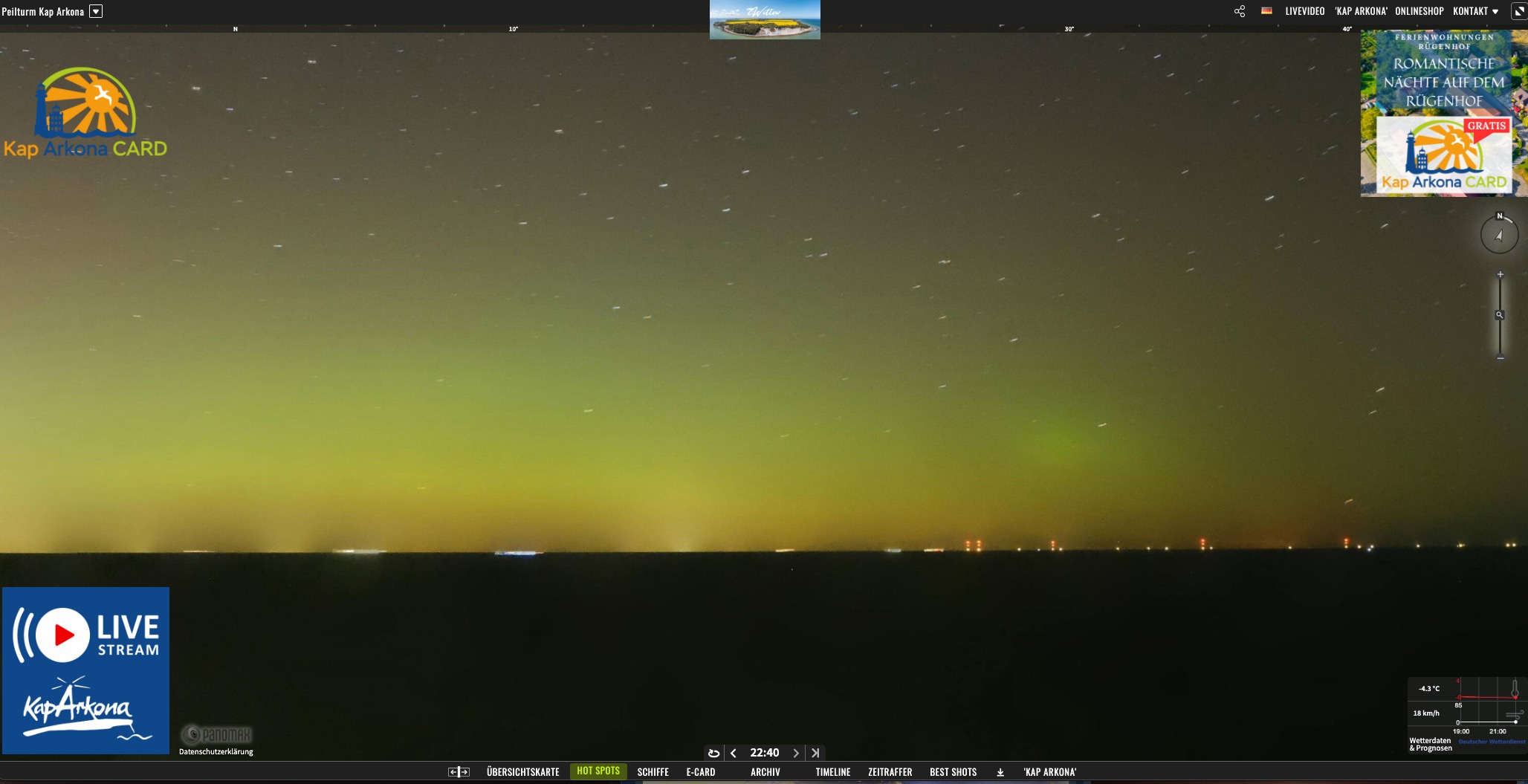
Task: Click the reload loop icon beside 22:40
Action: 713,753
